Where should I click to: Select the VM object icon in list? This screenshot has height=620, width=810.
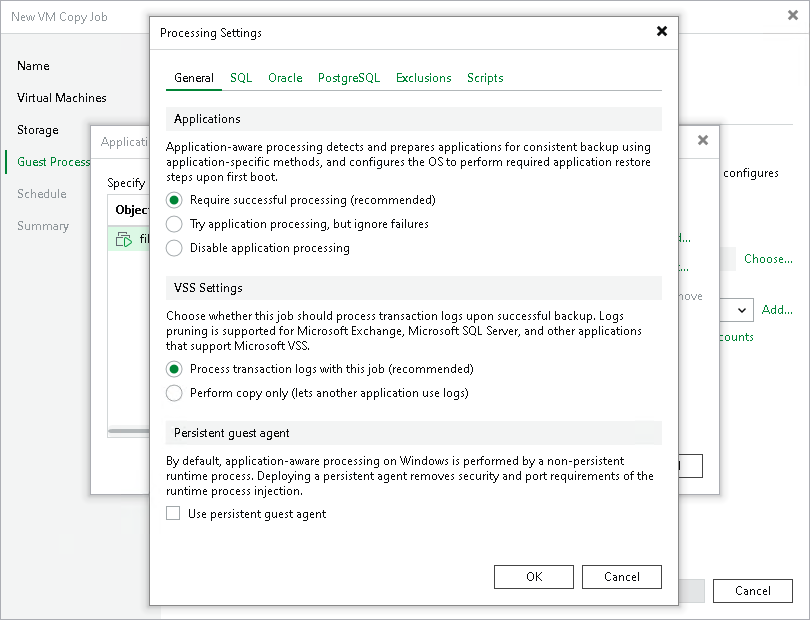point(124,240)
